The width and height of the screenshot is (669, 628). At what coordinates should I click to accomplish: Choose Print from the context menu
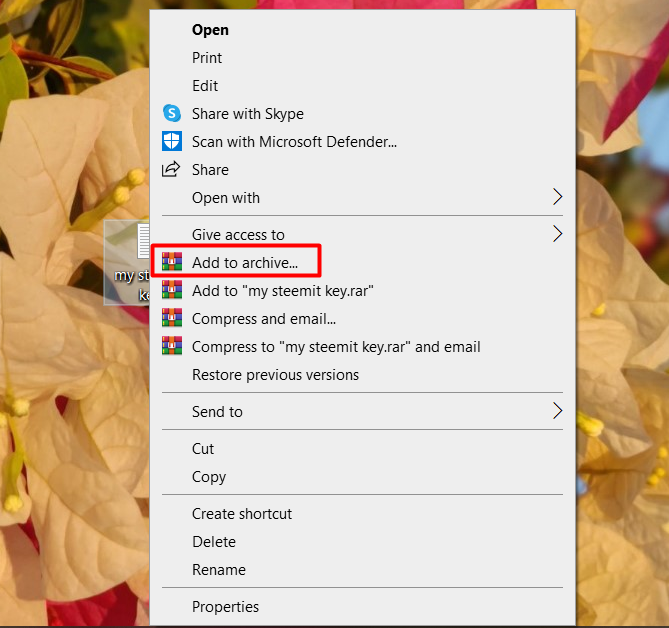pos(362,58)
